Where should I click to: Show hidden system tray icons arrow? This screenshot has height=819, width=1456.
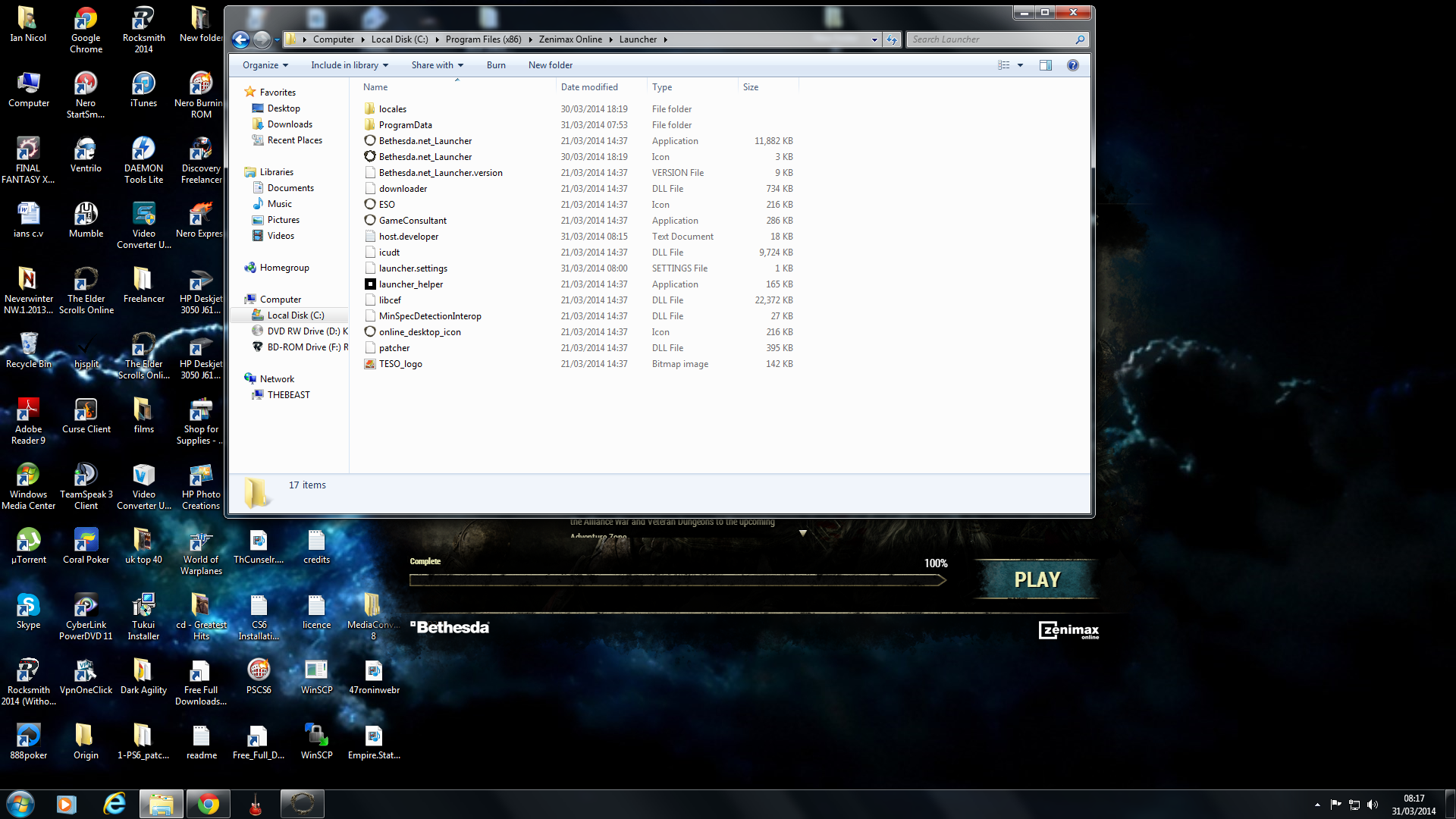coord(1317,805)
